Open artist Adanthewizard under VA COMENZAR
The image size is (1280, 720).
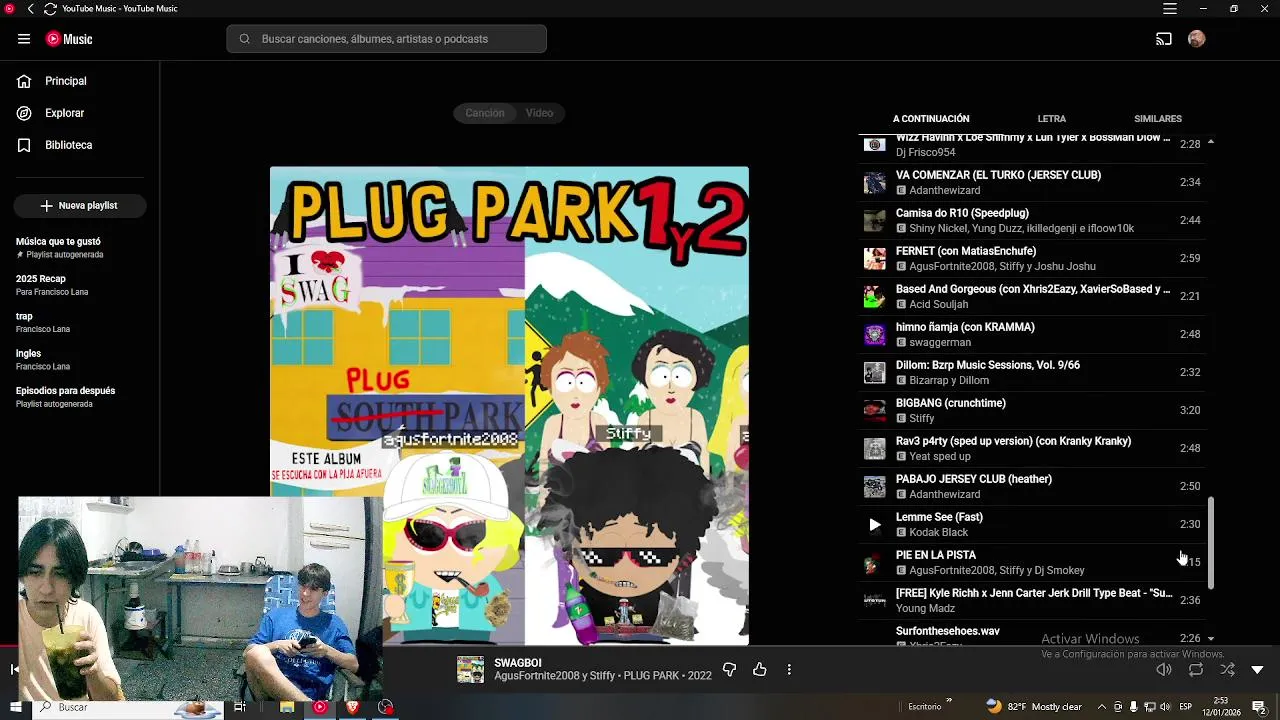click(x=945, y=190)
